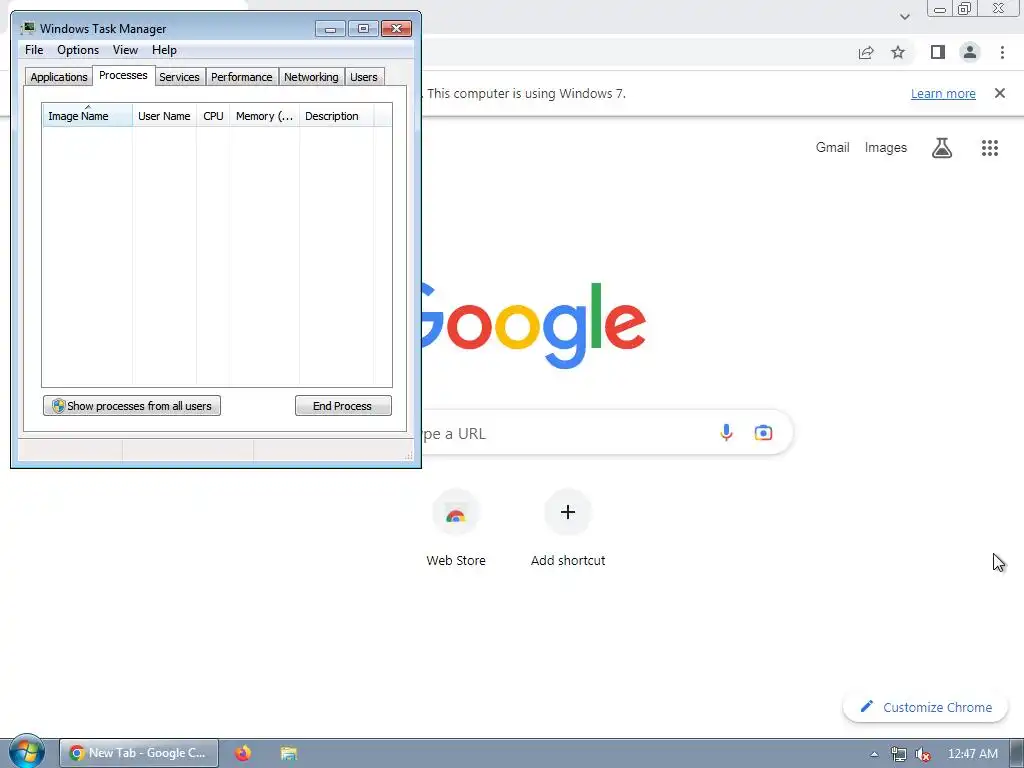Toggle Chrome side panel icon

pos(938,52)
